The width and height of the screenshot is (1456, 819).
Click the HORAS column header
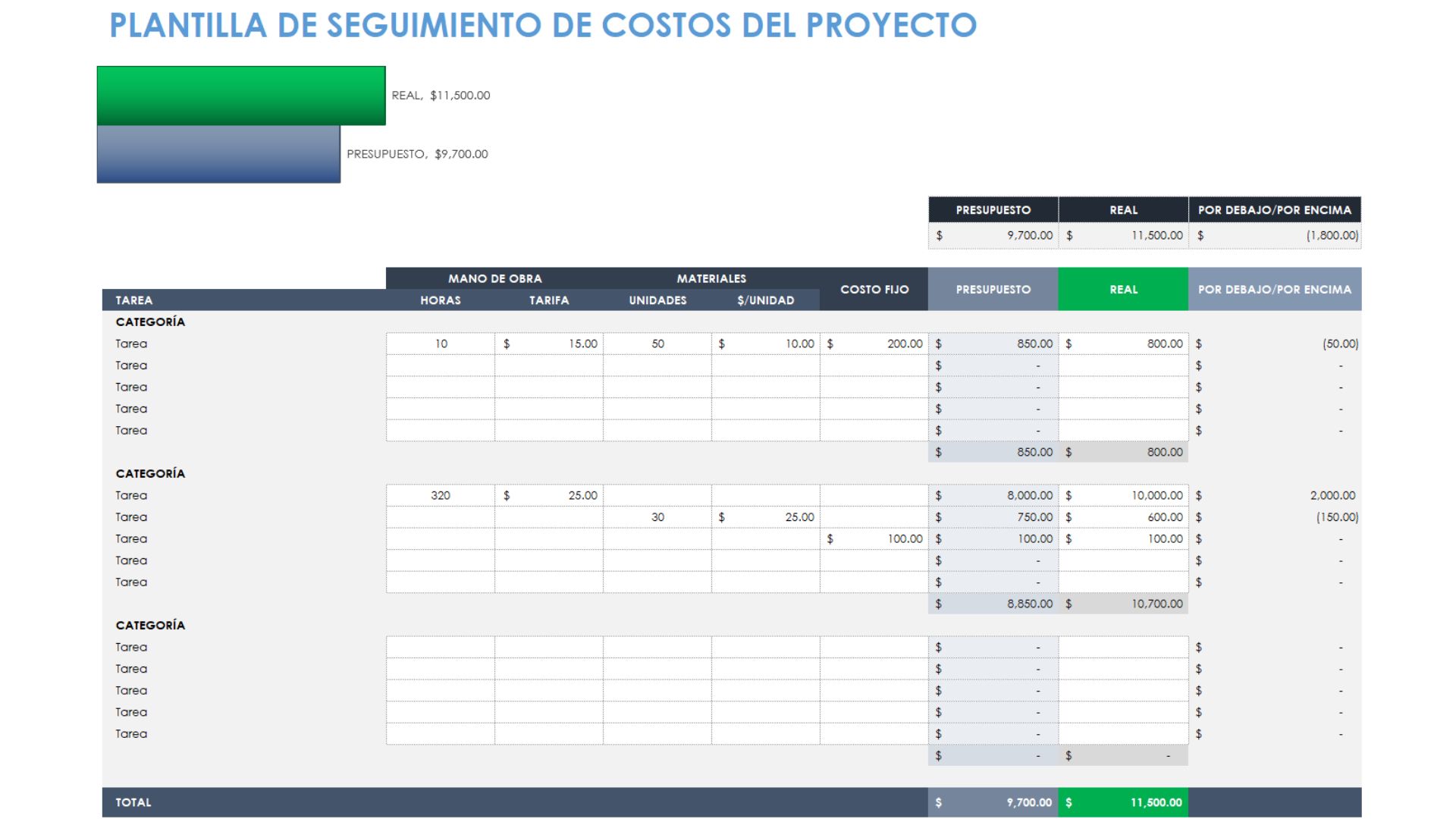pos(441,300)
